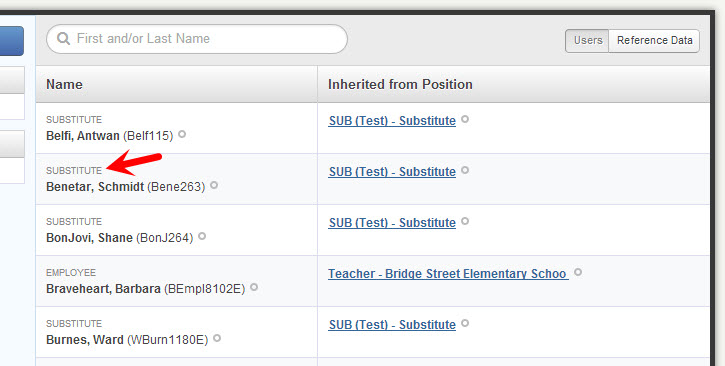Open Burnes, Ward's SUB (Test) link
Screen dimensions: 725x366
pyautogui.click(x=392, y=325)
